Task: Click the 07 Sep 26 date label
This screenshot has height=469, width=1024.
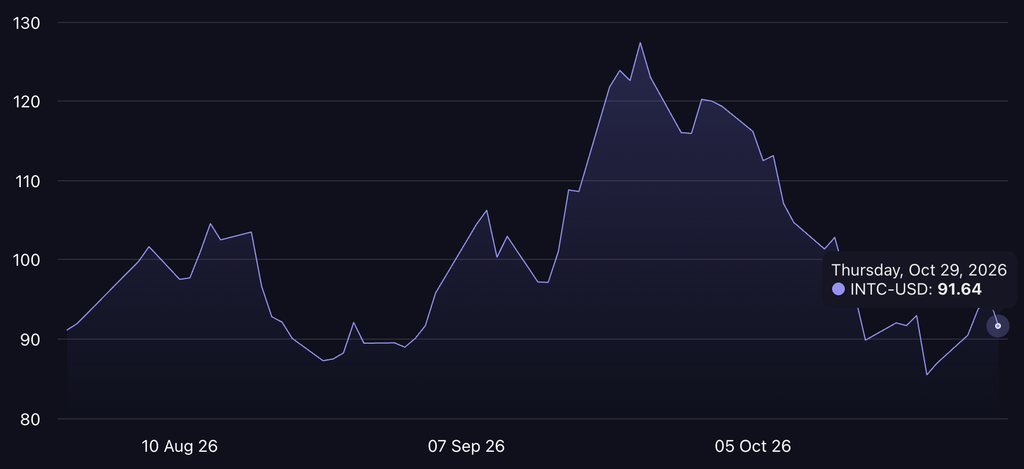Action: [466, 447]
